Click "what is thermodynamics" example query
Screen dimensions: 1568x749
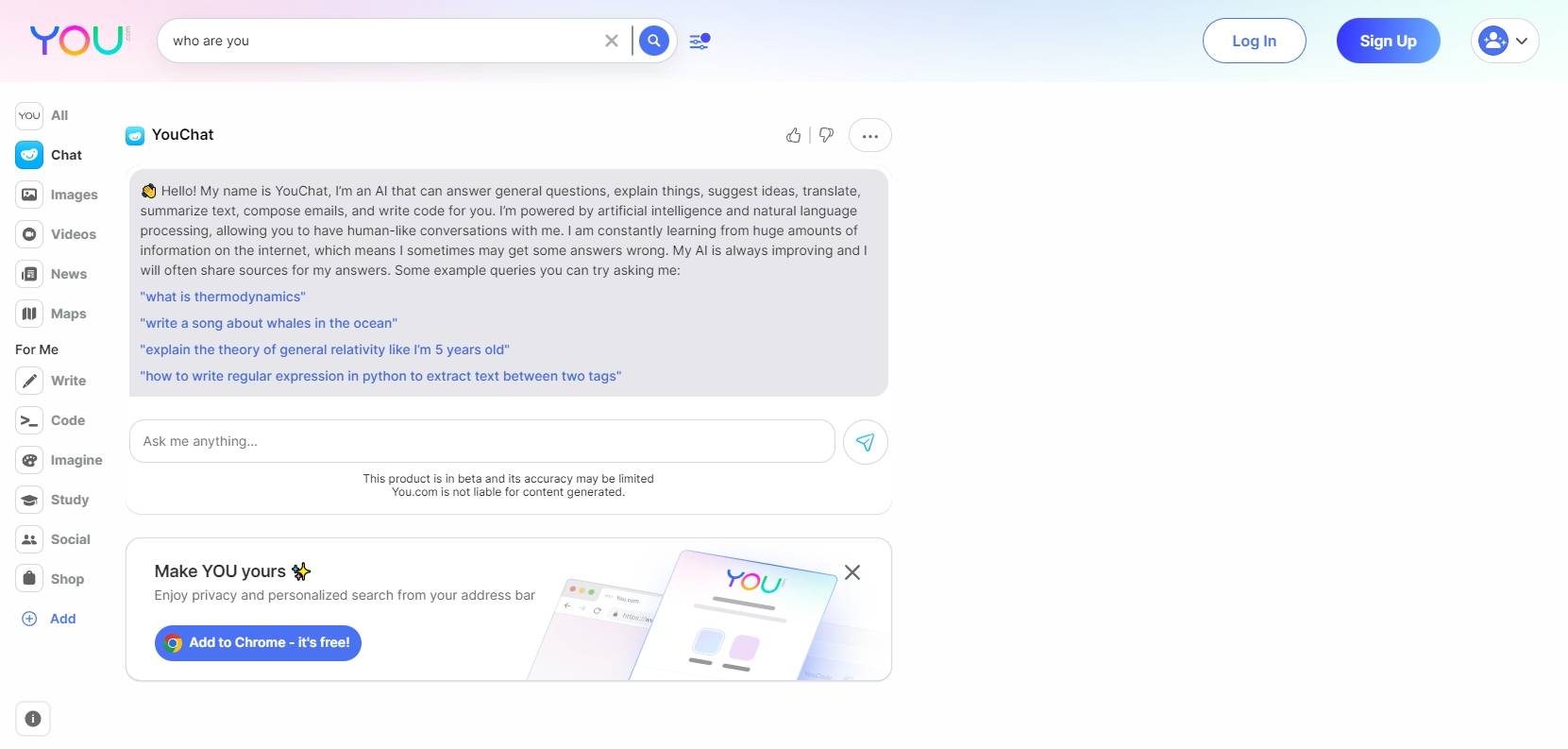point(223,297)
